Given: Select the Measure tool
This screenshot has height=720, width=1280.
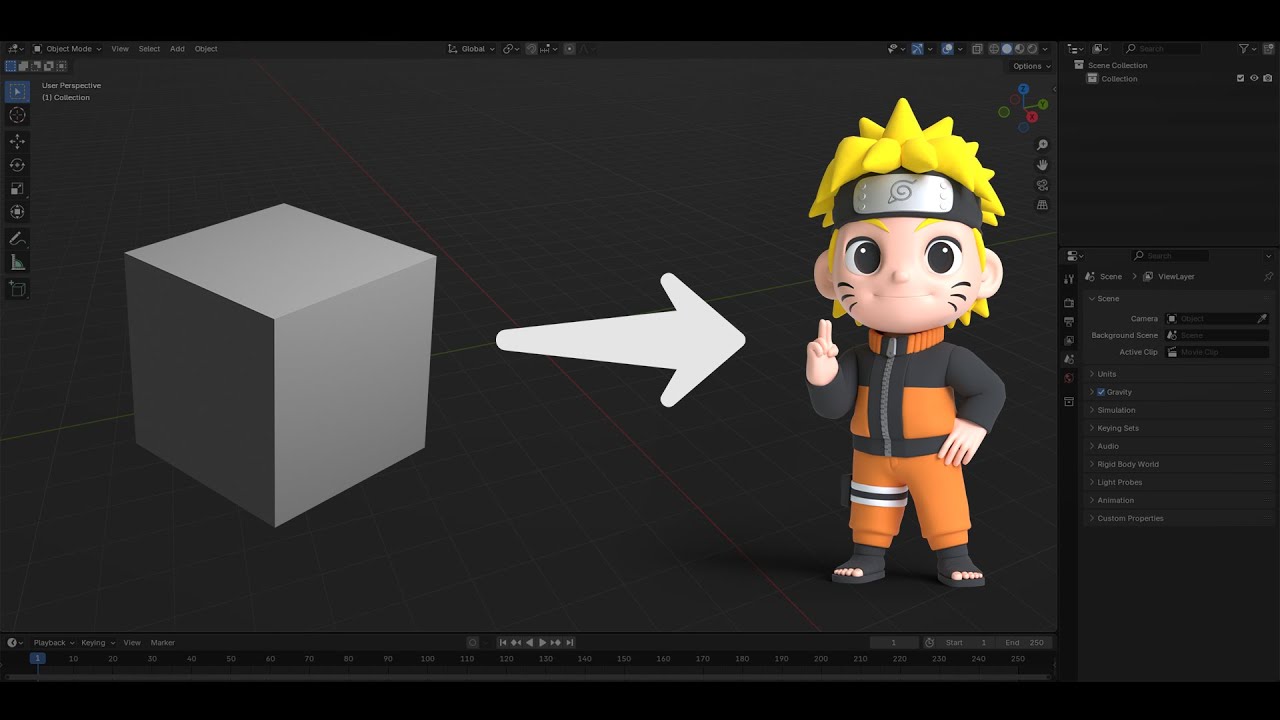Looking at the screenshot, I should 17,262.
